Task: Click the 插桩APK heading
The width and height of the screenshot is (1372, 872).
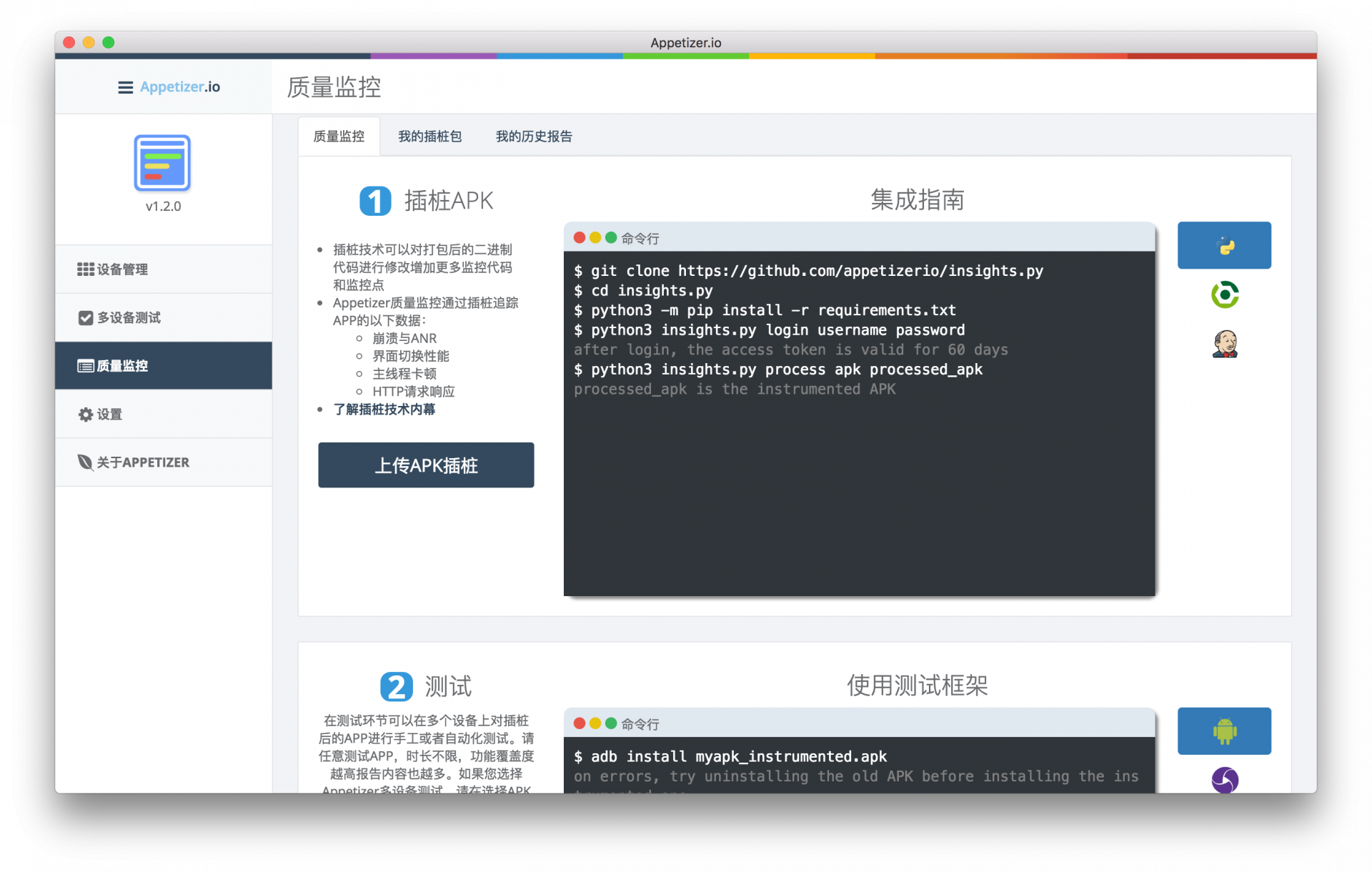Action: pyautogui.click(x=449, y=201)
